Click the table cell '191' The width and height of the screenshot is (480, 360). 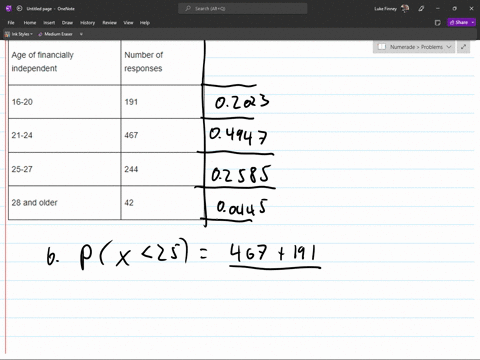162,102
